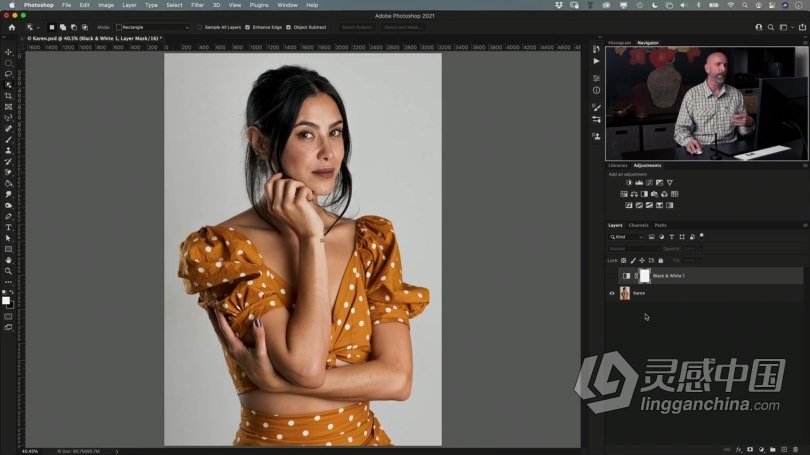The height and width of the screenshot is (455, 810).
Task: Select the Crop tool in toolbar
Action: tap(8, 96)
